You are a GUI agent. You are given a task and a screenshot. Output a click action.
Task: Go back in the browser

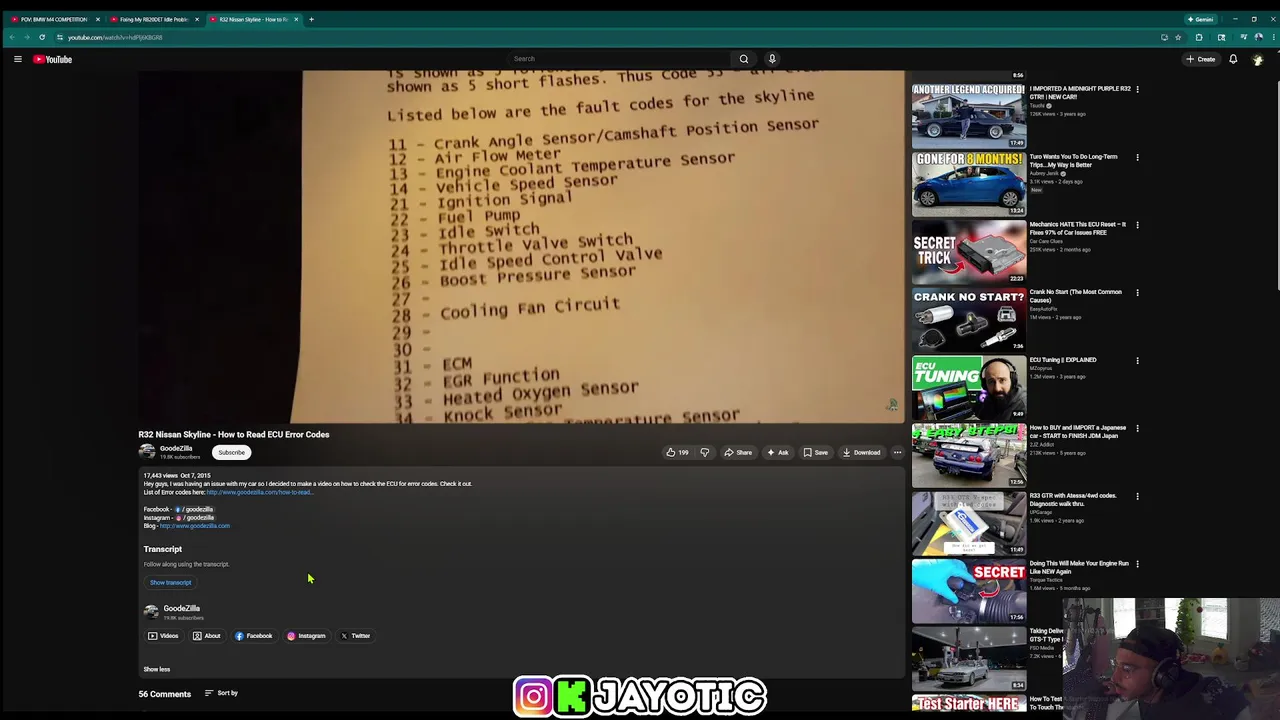point(12,37)
